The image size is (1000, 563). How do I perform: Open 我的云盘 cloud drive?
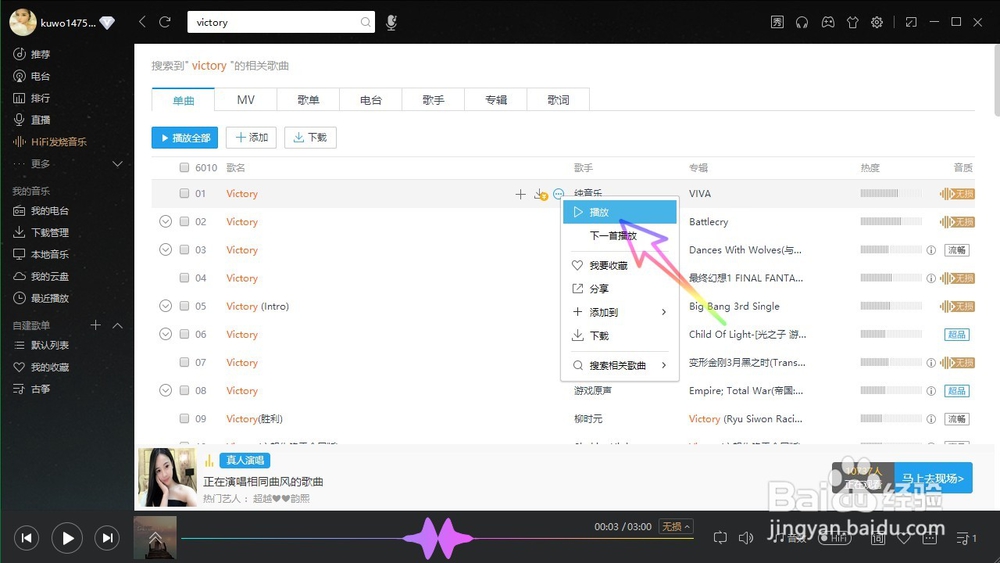tap(41, 276)
